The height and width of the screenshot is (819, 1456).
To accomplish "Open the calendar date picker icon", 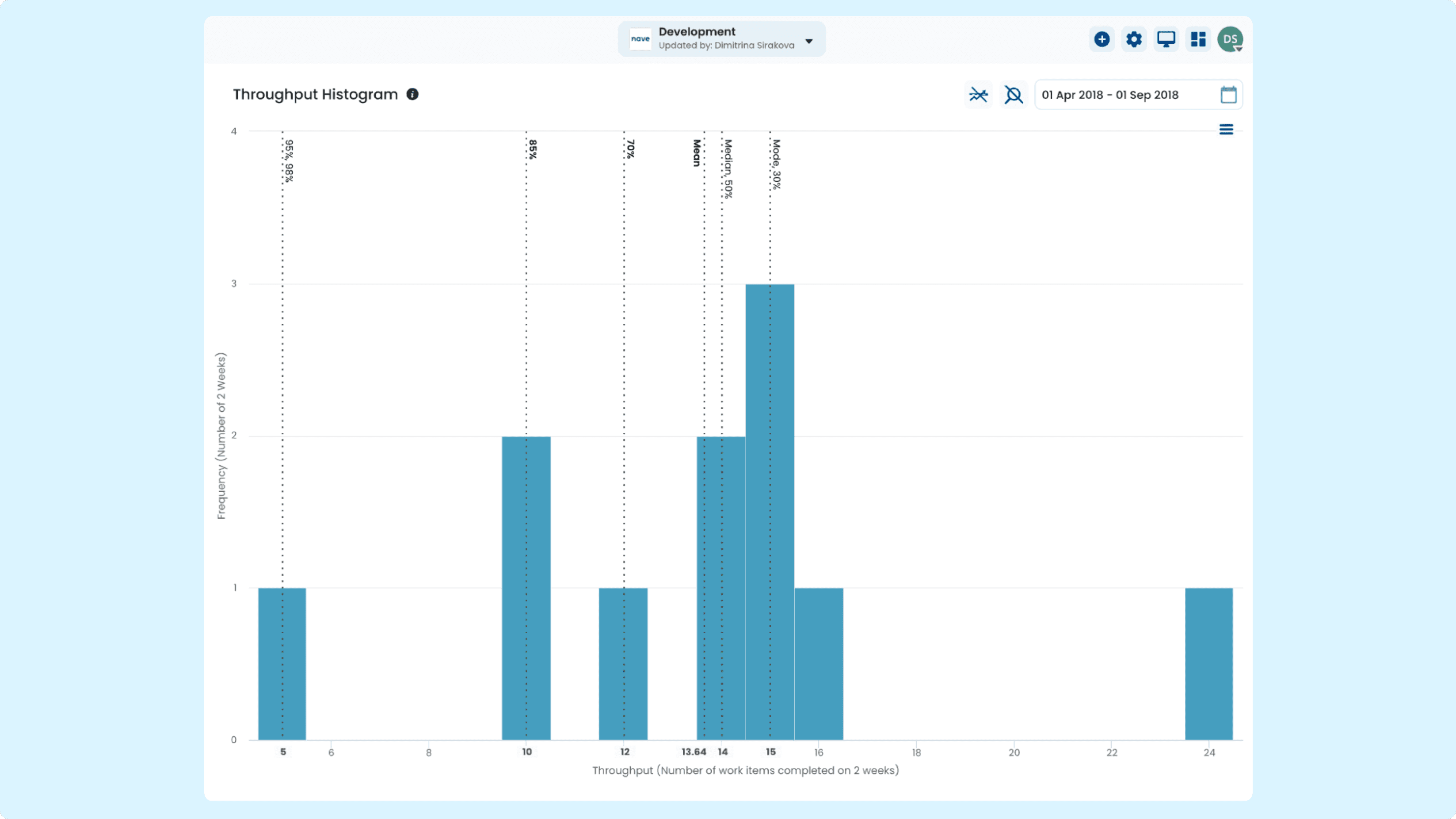I will click(1228, 95).
